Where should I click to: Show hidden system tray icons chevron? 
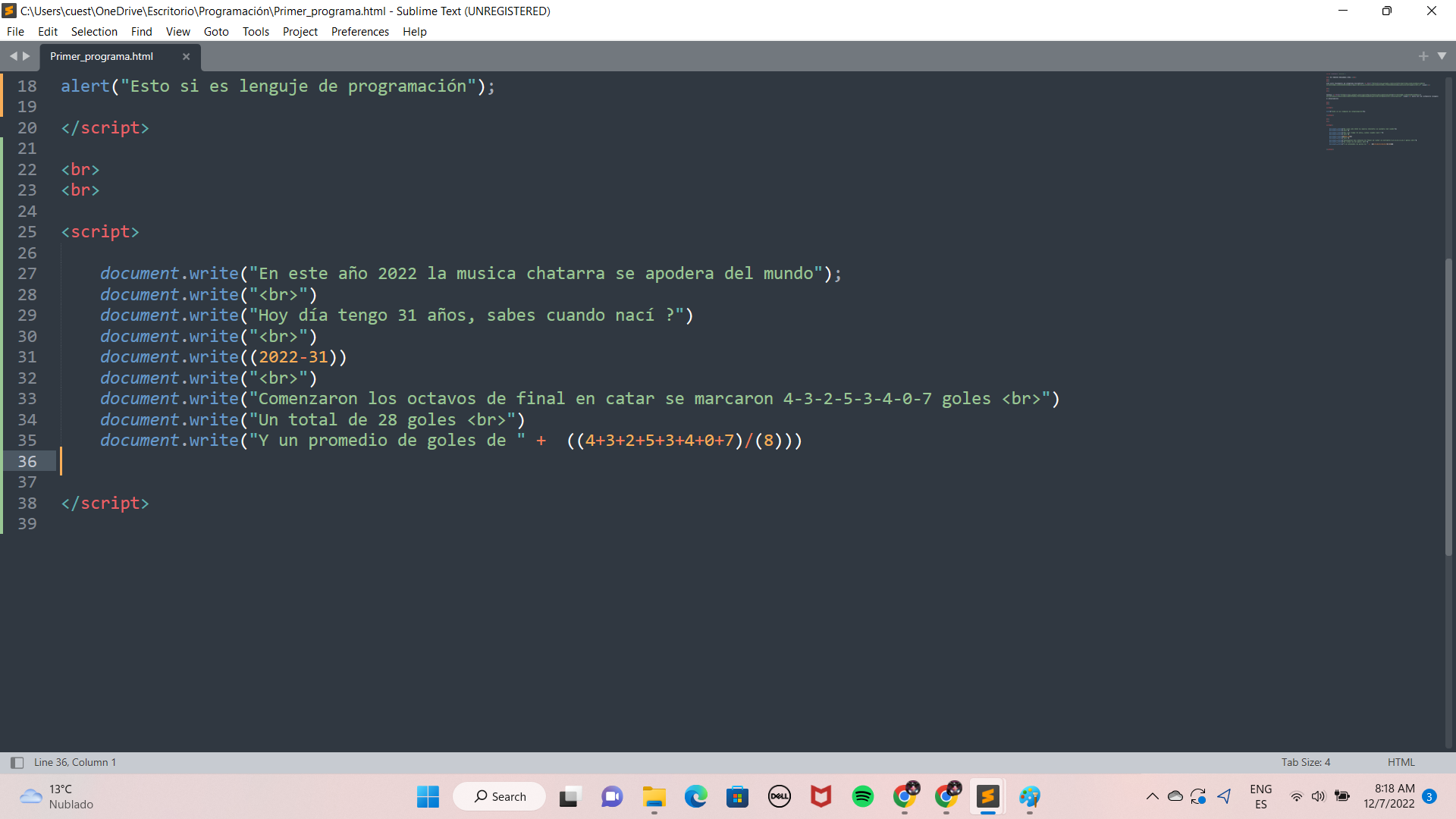[x=1152, y=796]
